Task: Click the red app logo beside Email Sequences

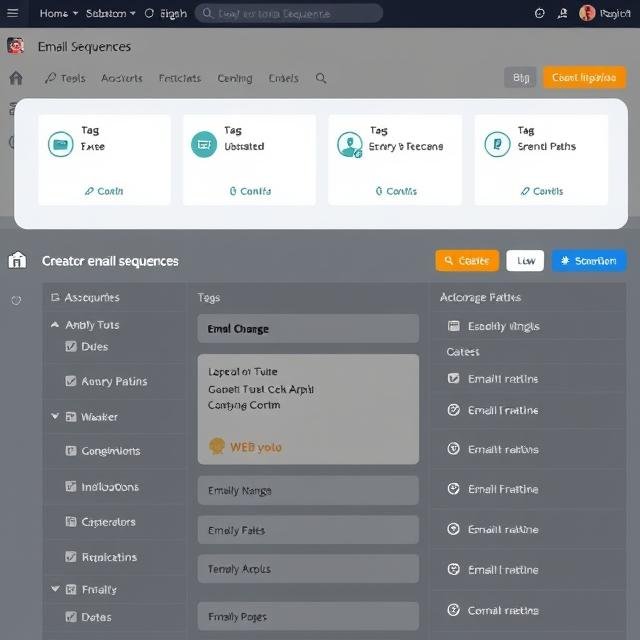Action: click(x=15, y=46)
